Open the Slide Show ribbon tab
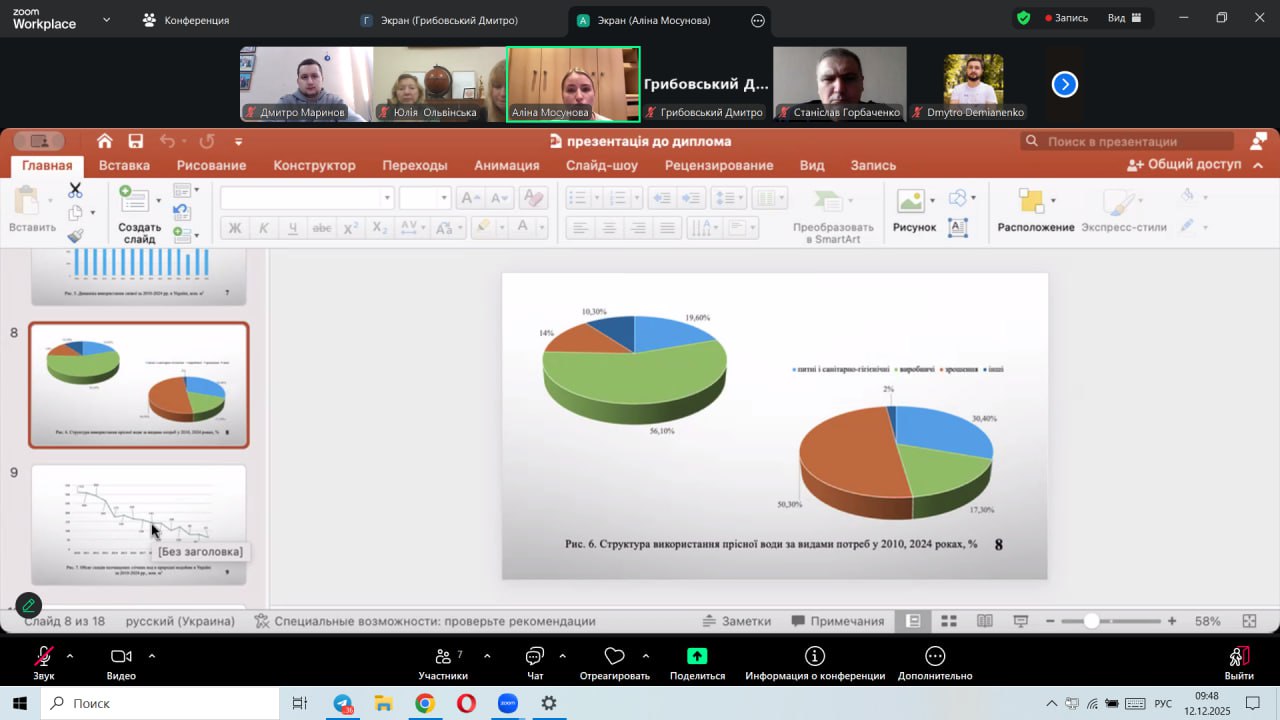Image resolution: width=1280 pixels, height=720 pixels. click(x=601, y=165)
